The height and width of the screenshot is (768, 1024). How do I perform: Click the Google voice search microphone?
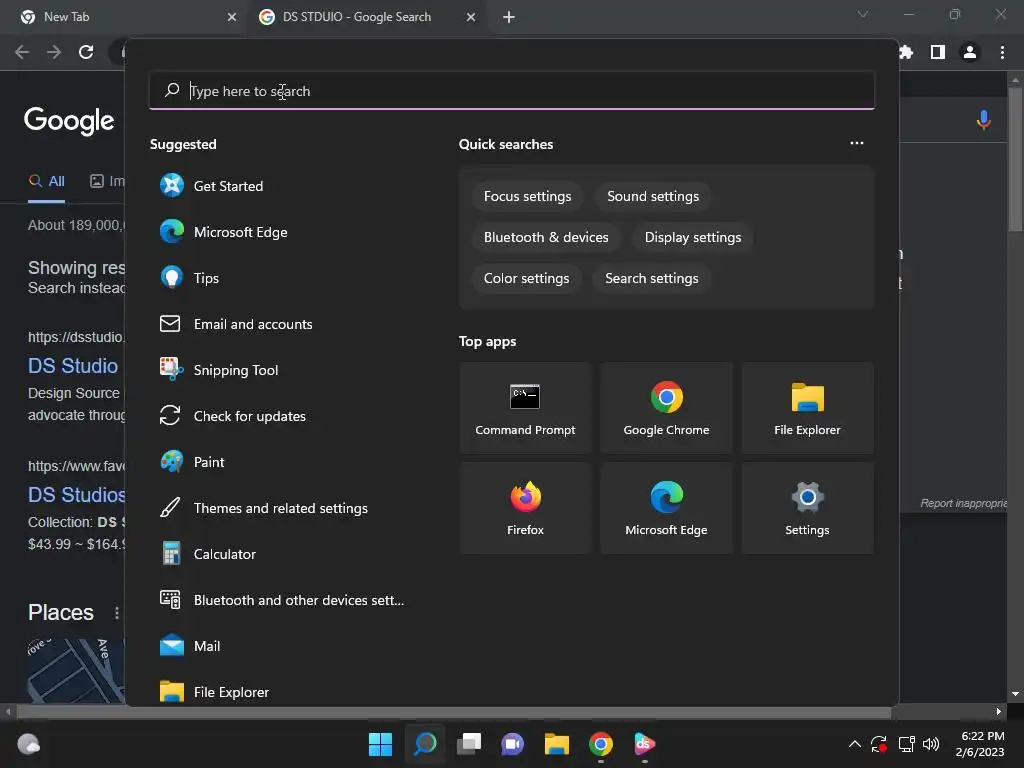click(x=984, y=120)
